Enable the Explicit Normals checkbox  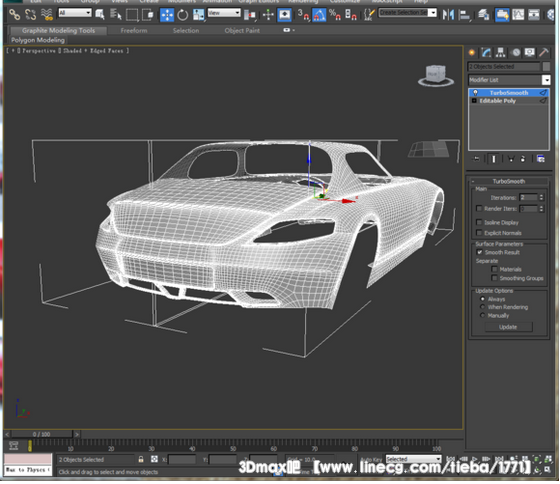[x=479, y=233]
